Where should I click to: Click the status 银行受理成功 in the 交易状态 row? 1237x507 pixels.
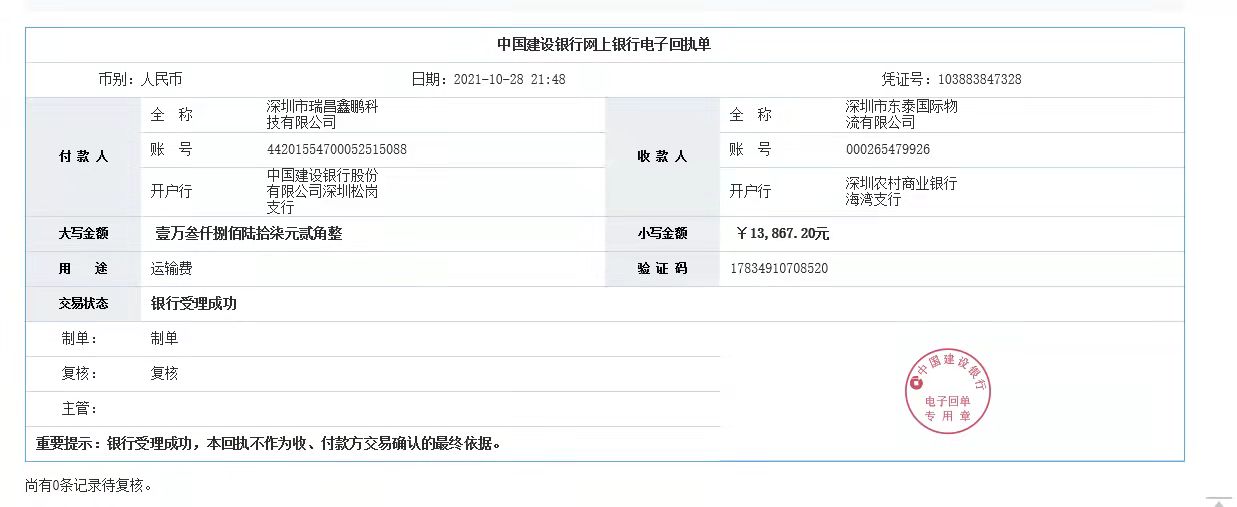194,303
